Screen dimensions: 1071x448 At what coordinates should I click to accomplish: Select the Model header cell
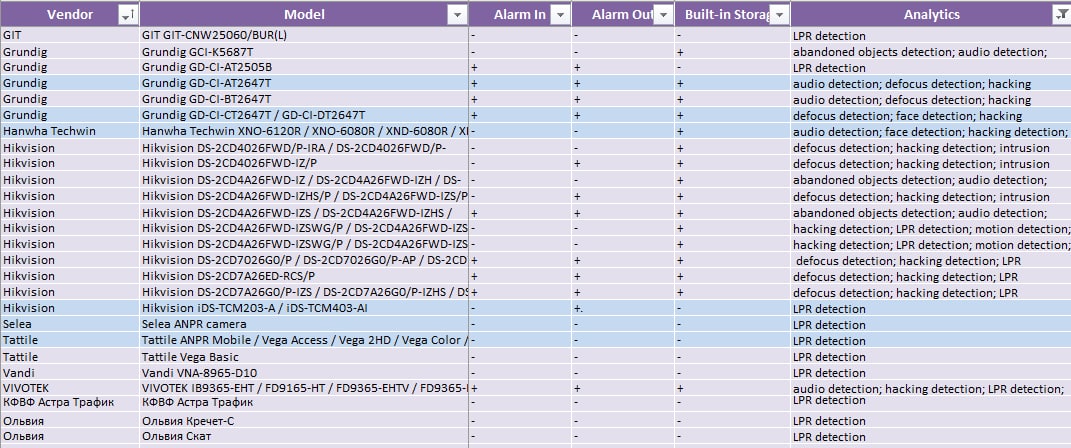click(x=304, y=14)
